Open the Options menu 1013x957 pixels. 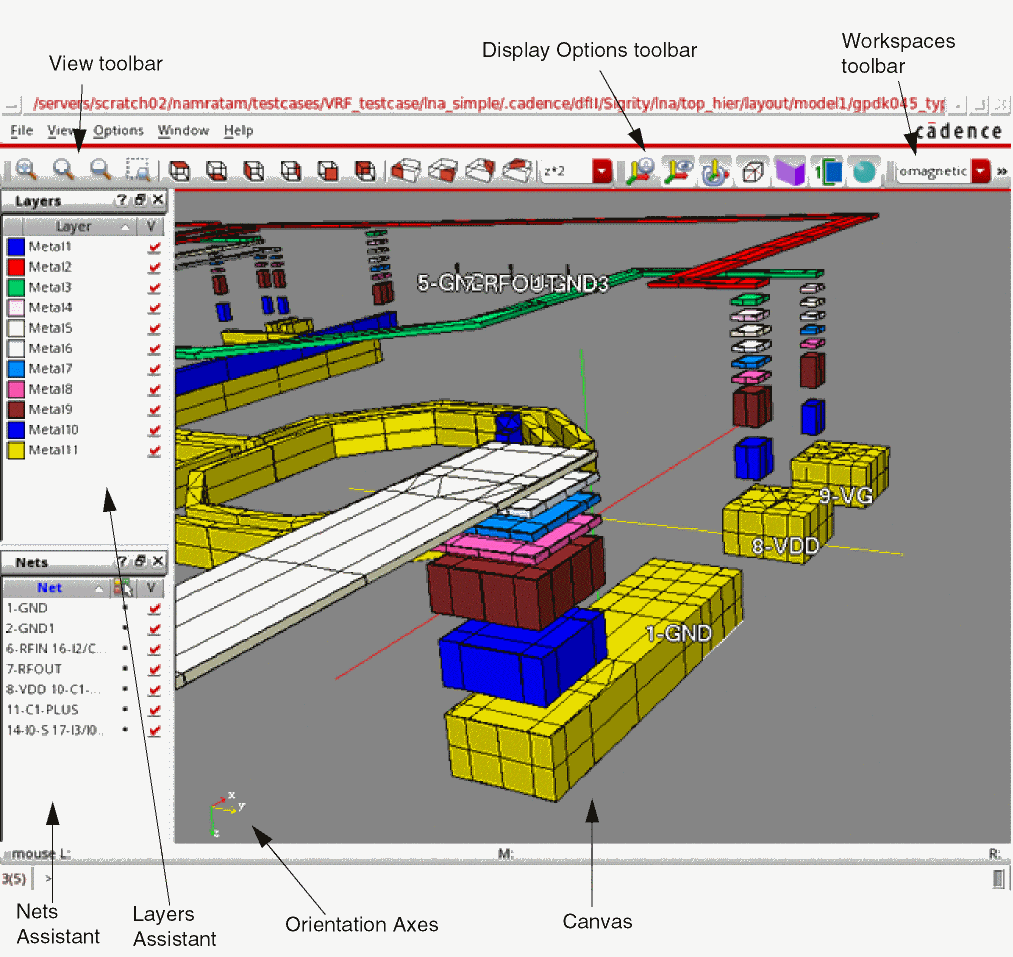coord(118,131)
